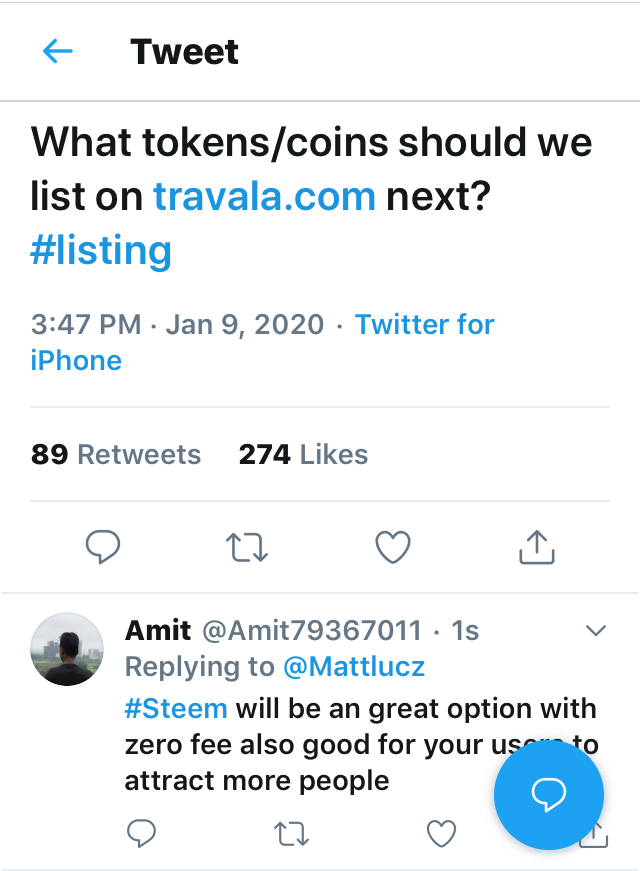View the 274 Likes list
Image resolution: width=640 pixels, height=871 pixels.
pyautogui.click(x=303, y=454)
